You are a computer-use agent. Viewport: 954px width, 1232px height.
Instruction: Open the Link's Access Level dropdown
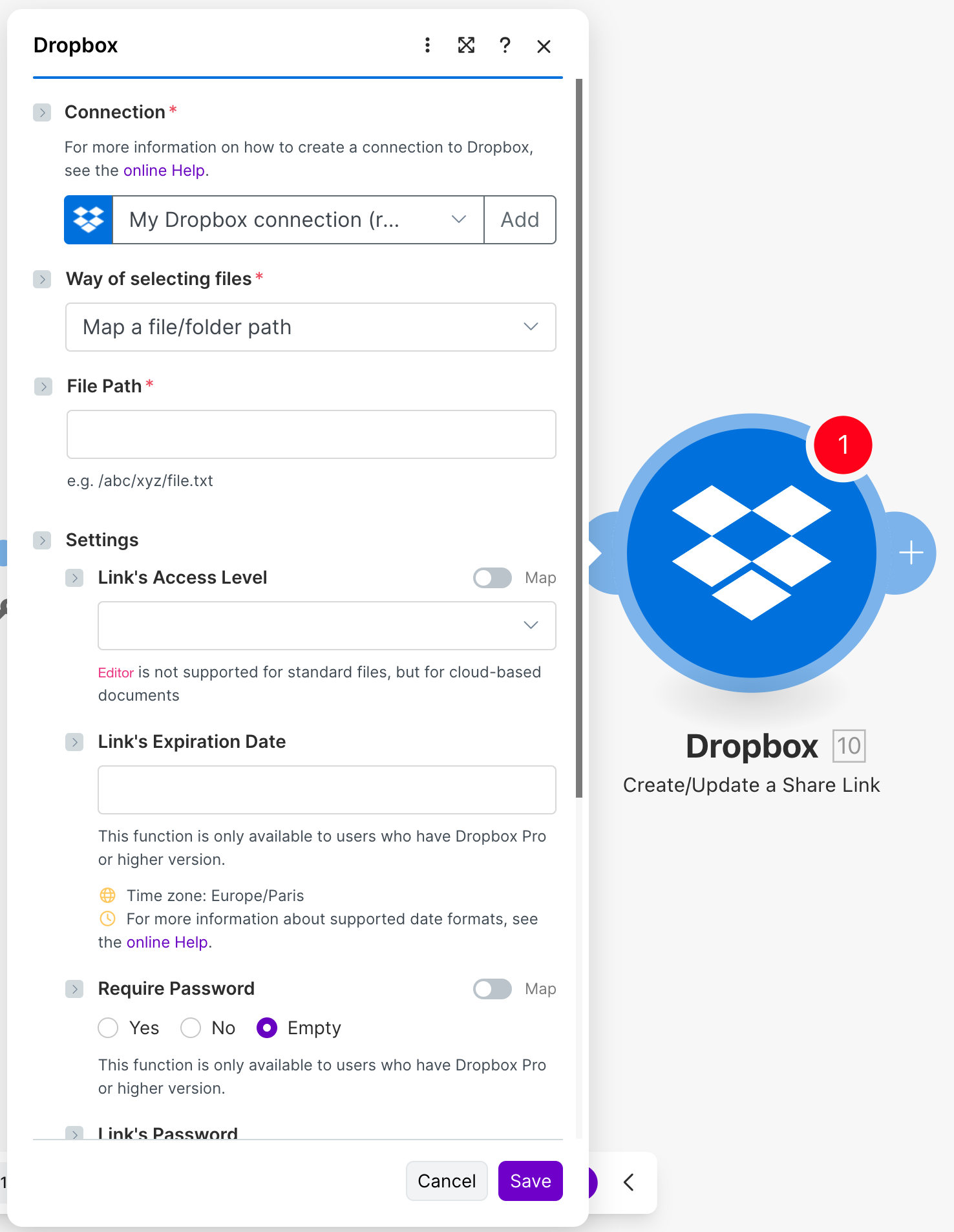pyautogui.click(x=327, y=626)
